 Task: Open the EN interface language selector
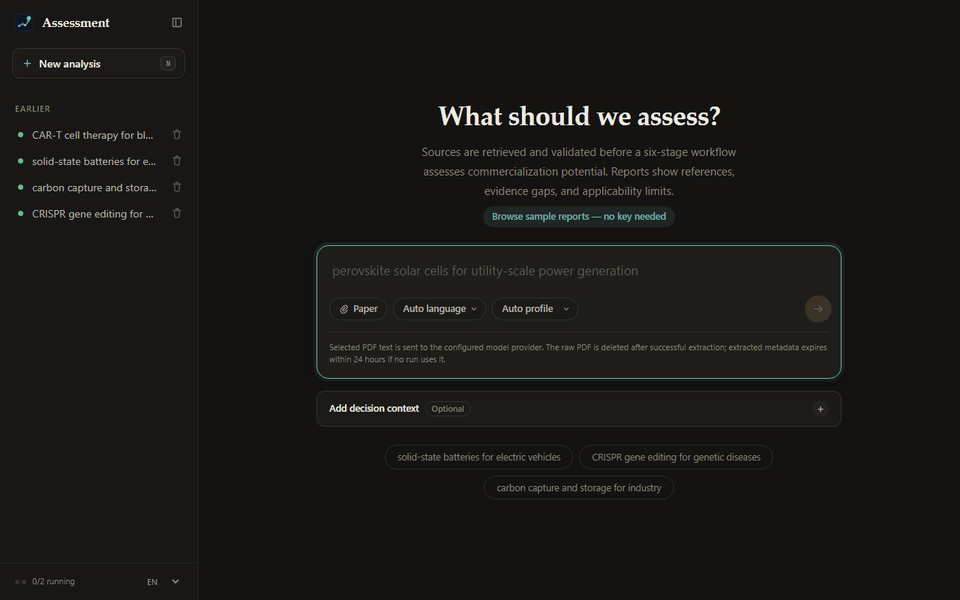pyautogui.click(x=163, y=582)
